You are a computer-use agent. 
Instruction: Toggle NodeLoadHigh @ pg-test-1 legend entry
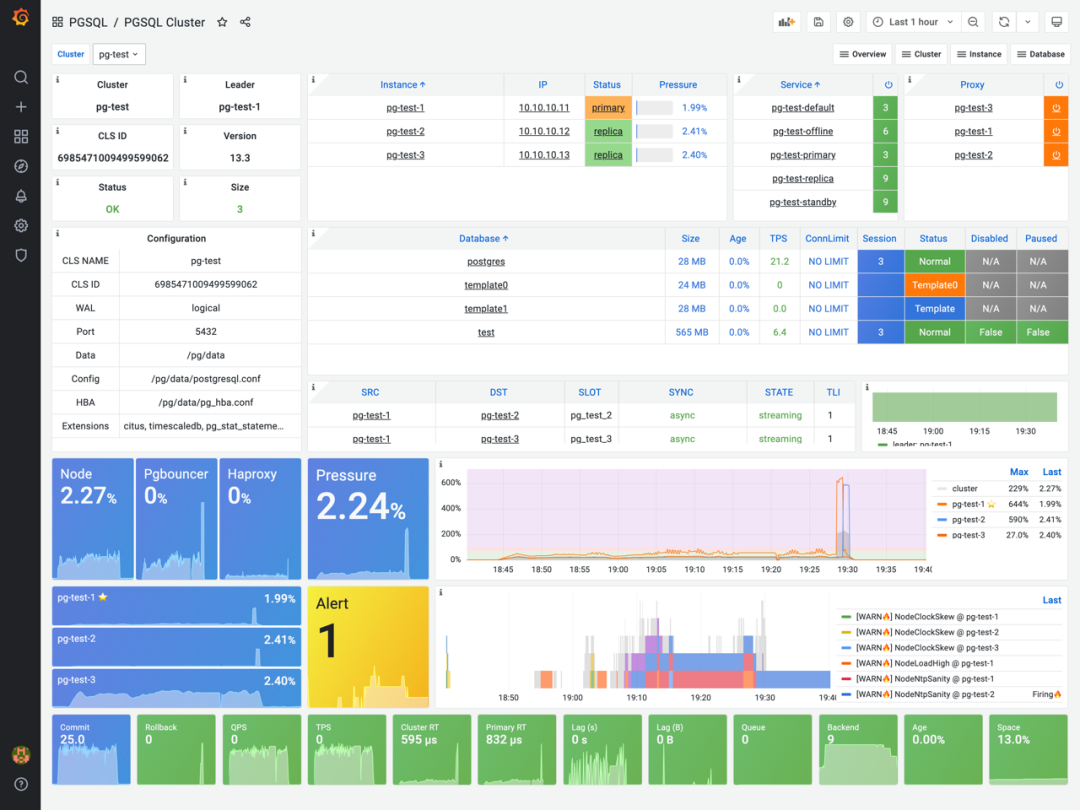[x=924, y=663]
